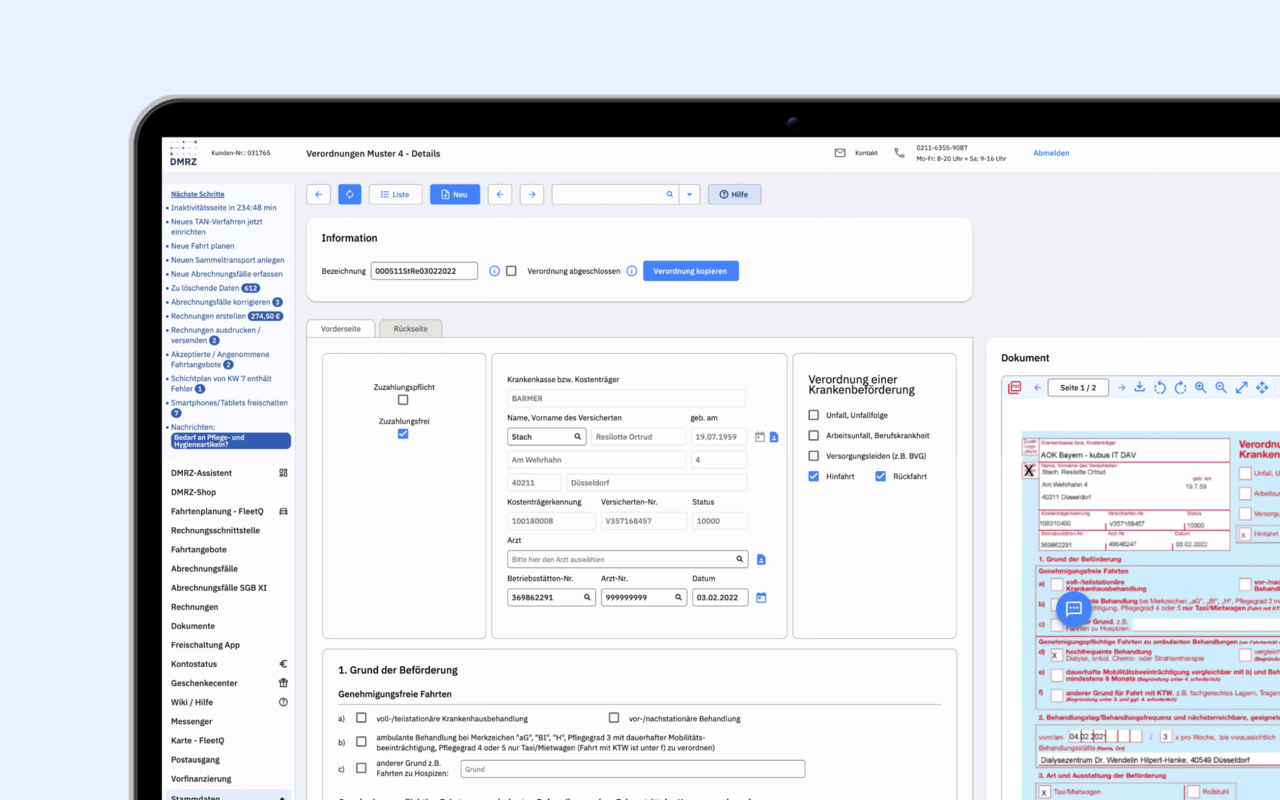Go to previous record arrow after Neu
The height and width of the screenshot is (800, 1280).
point(500,194)
